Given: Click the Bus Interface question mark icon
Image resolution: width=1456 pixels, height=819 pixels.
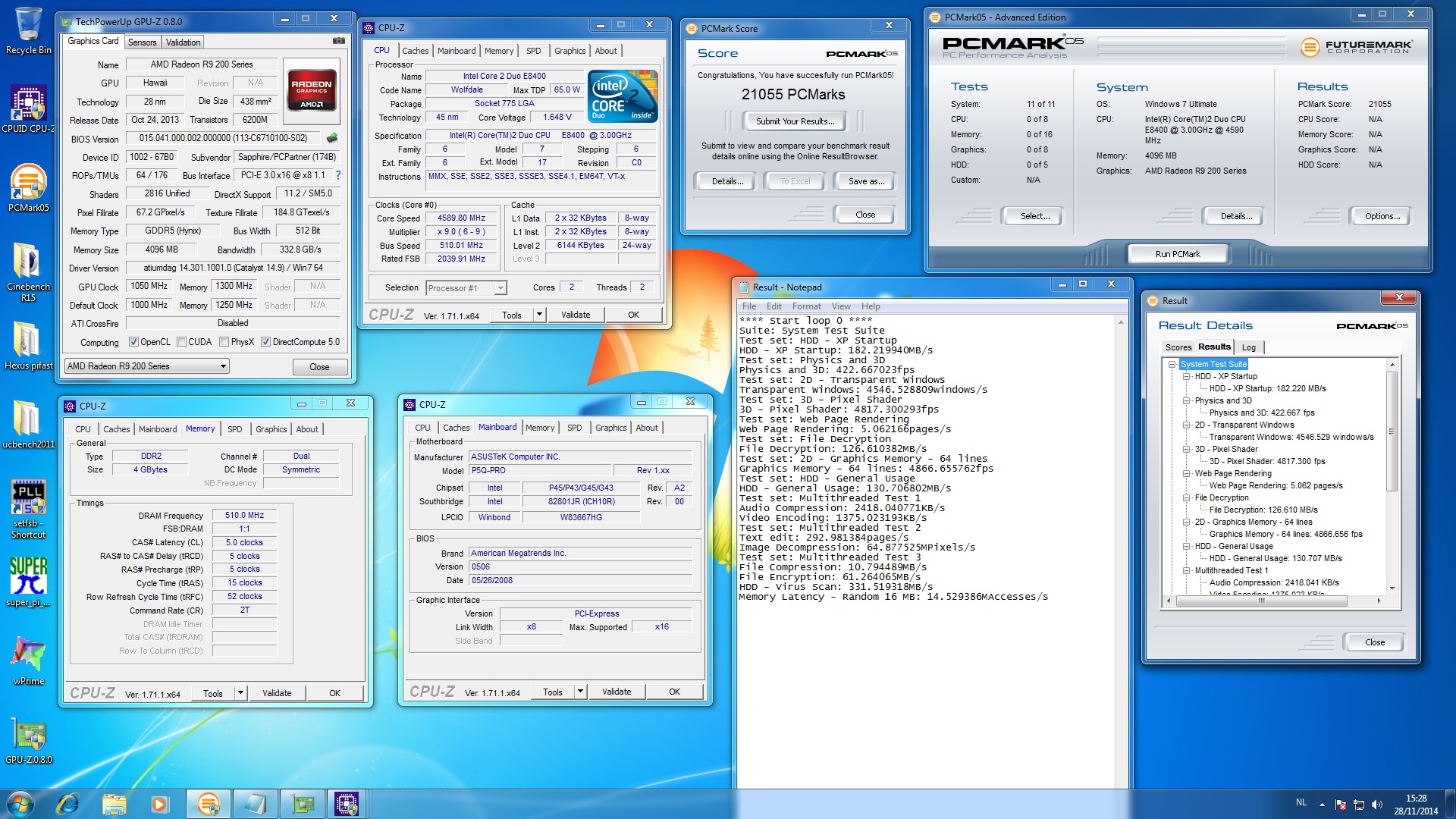Looking at the screenshot, I should [338, 175].
